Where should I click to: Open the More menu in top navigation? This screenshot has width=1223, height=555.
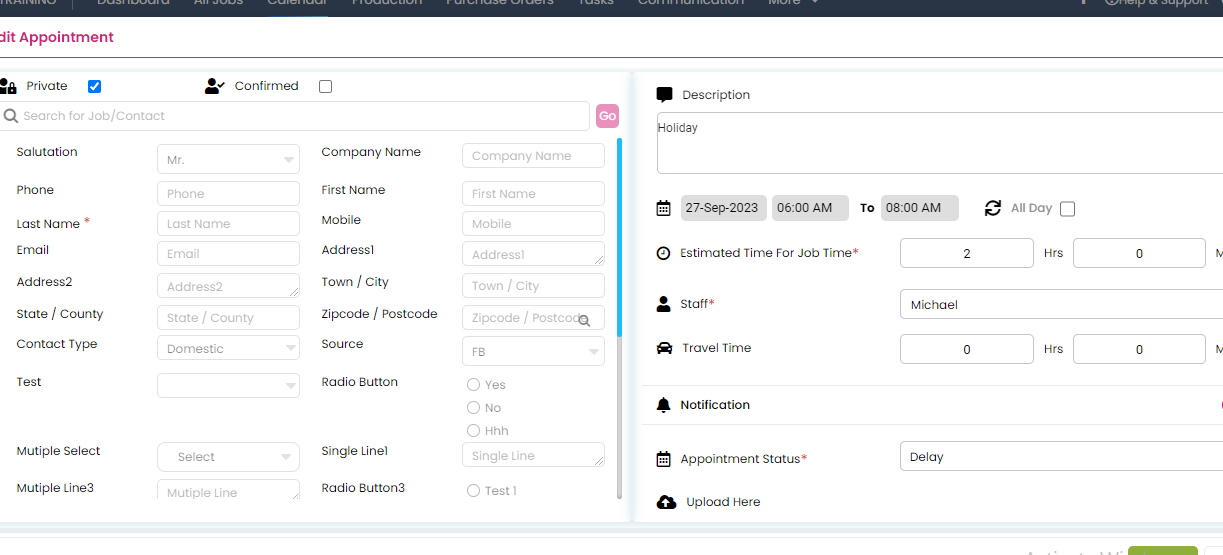pos(792,3)
